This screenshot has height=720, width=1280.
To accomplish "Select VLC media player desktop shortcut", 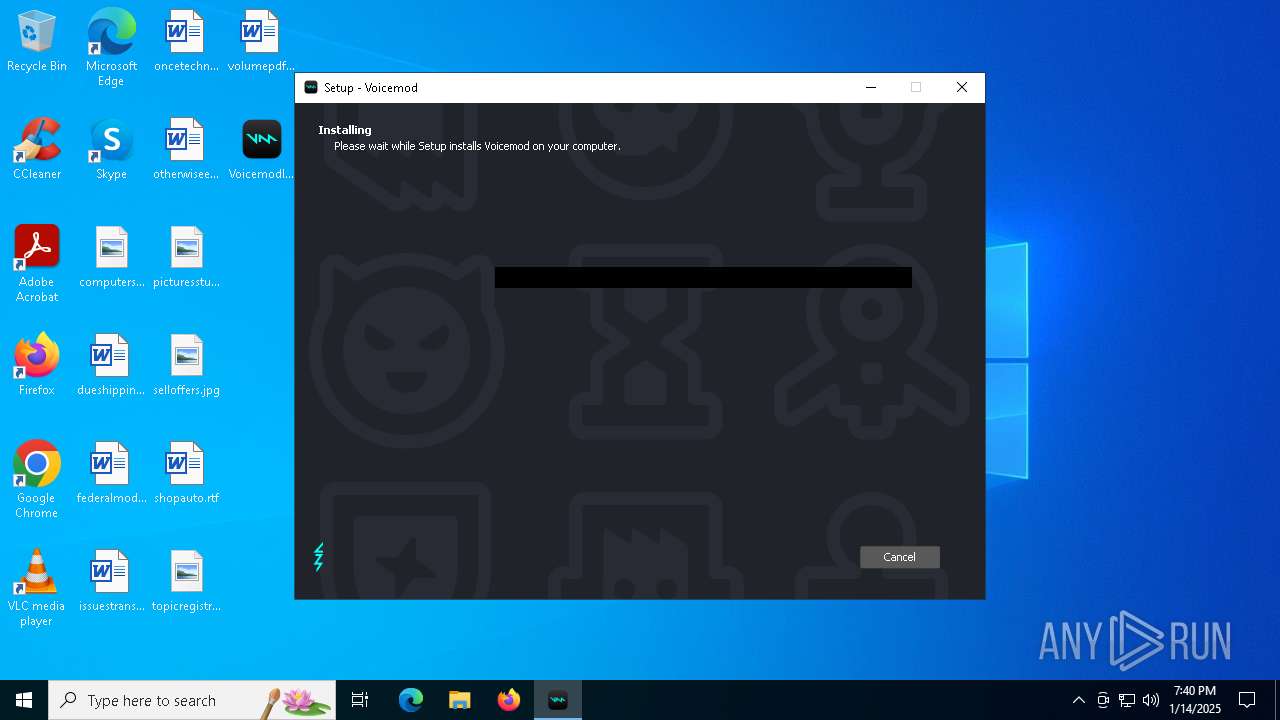I will coord(37,588).
